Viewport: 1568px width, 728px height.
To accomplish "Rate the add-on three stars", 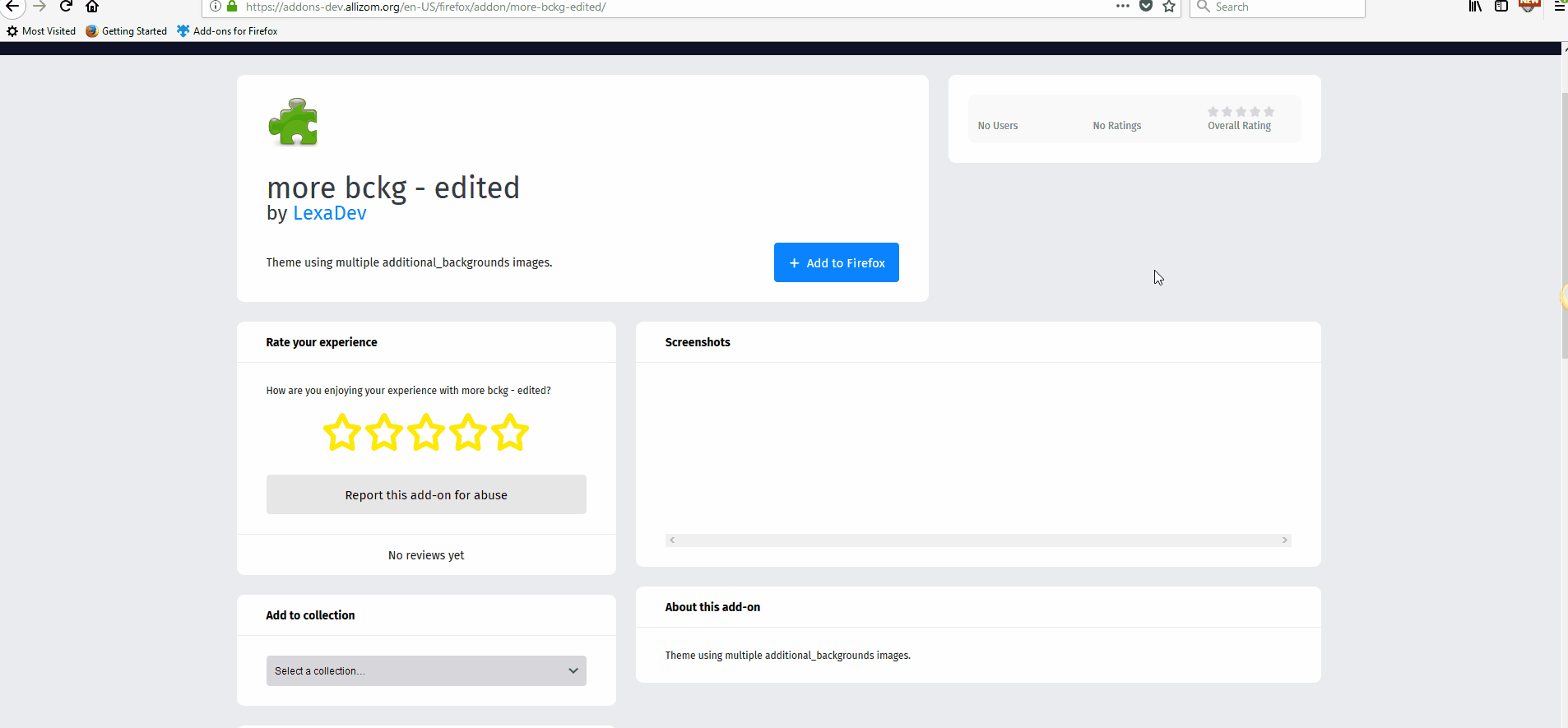I will coord(426,432).
